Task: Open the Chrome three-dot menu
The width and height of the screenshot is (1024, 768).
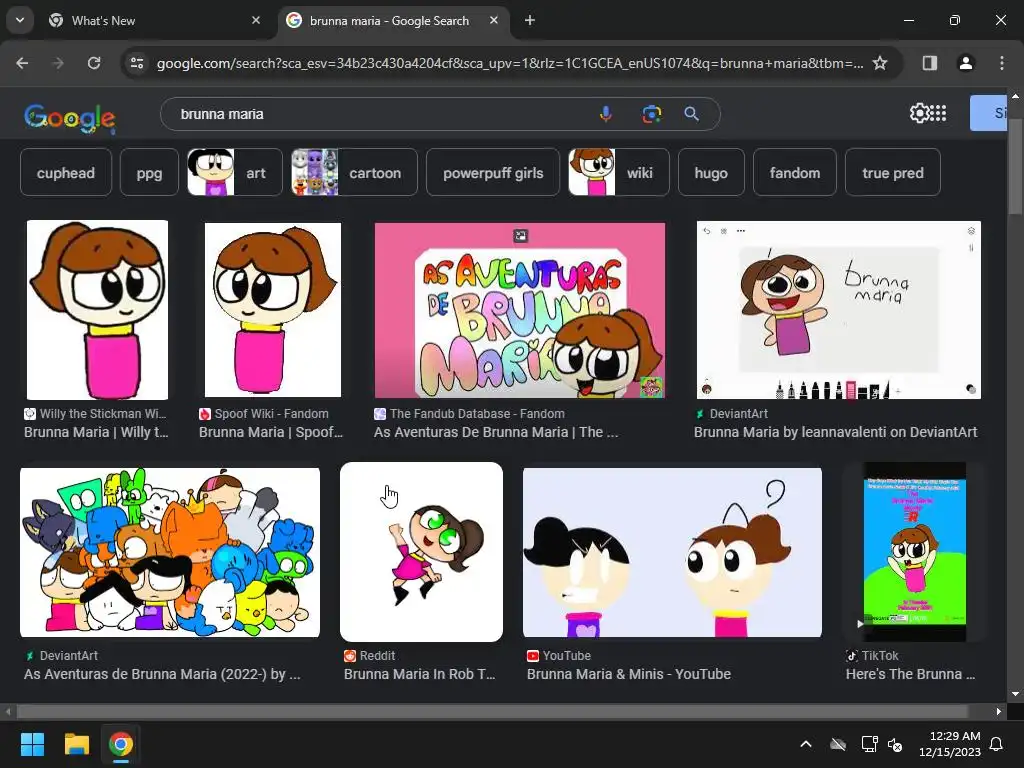Action: click(x=1002, y=63)
